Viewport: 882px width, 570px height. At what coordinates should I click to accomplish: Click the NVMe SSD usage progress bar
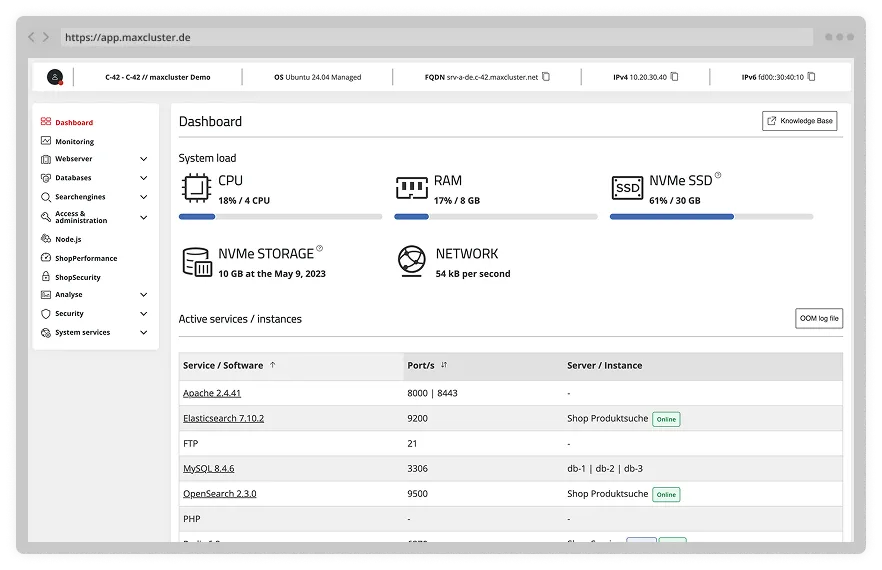pyautogui.click(x=711, y=217)
